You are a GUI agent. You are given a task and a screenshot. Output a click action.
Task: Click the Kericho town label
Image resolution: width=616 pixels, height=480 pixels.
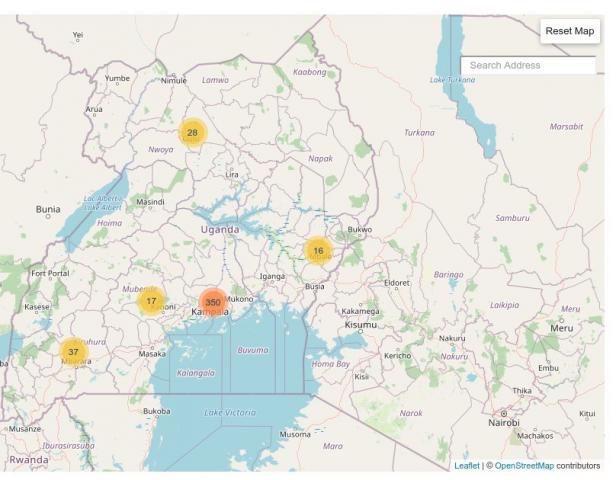pyautogui.click(x=398, y=355)
